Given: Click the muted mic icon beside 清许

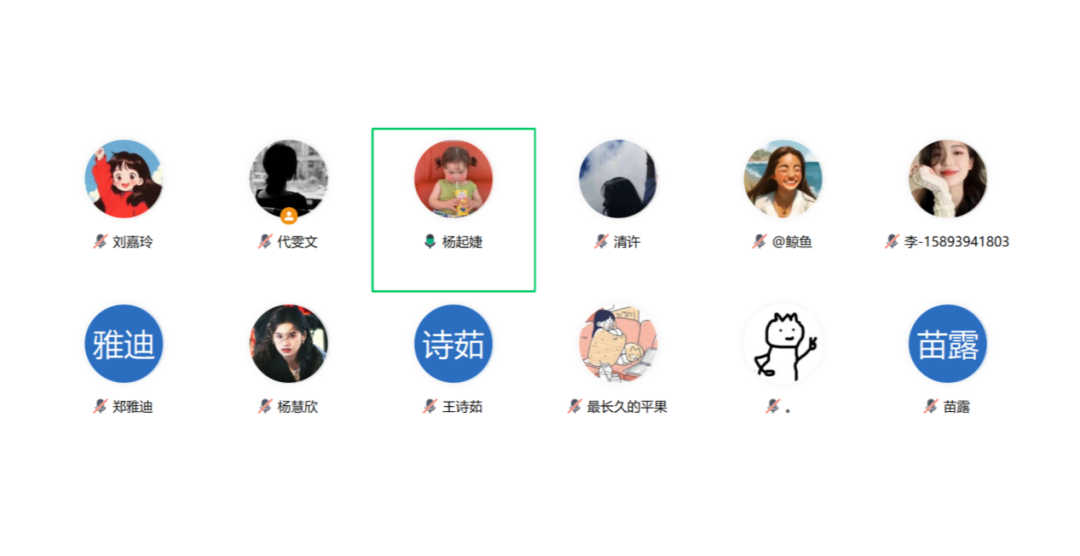Looking at the screenshot, I should (x=601, y=242).
